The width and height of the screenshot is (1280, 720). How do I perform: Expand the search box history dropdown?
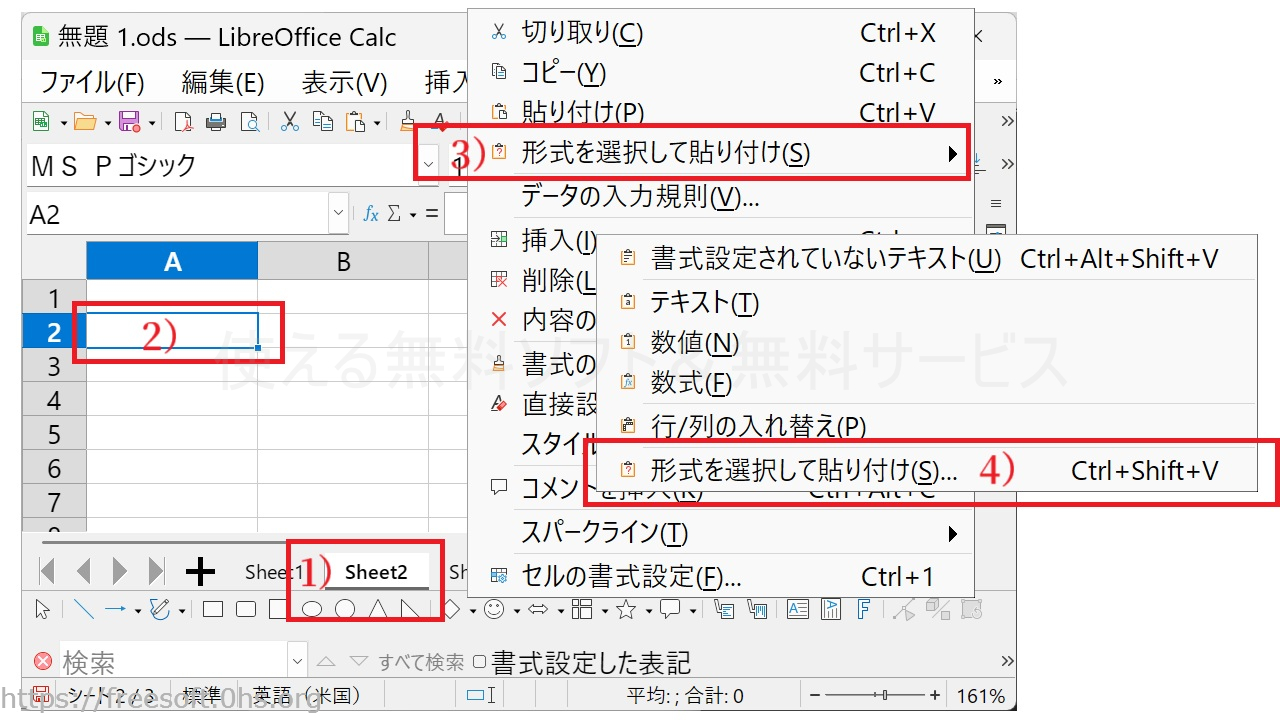297,662
